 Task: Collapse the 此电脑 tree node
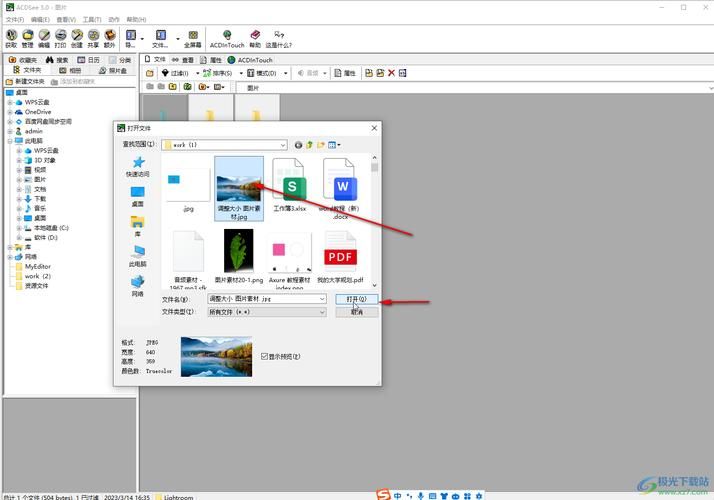tap(10, 141)
